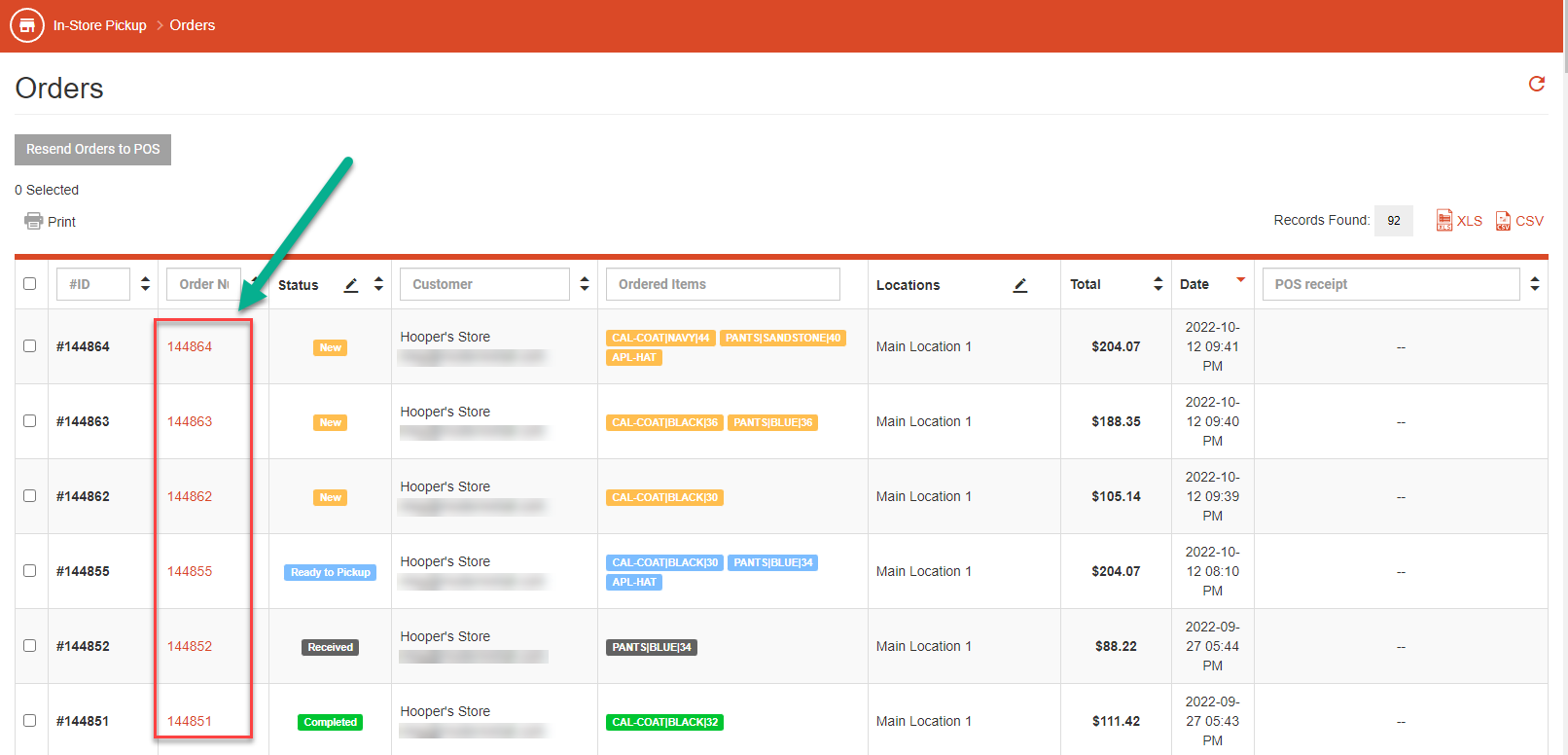Viewport: 1568px width, 755px height.
Task: Open order number 144862 link
Action: pyautogui.click(x=190, y=496)
